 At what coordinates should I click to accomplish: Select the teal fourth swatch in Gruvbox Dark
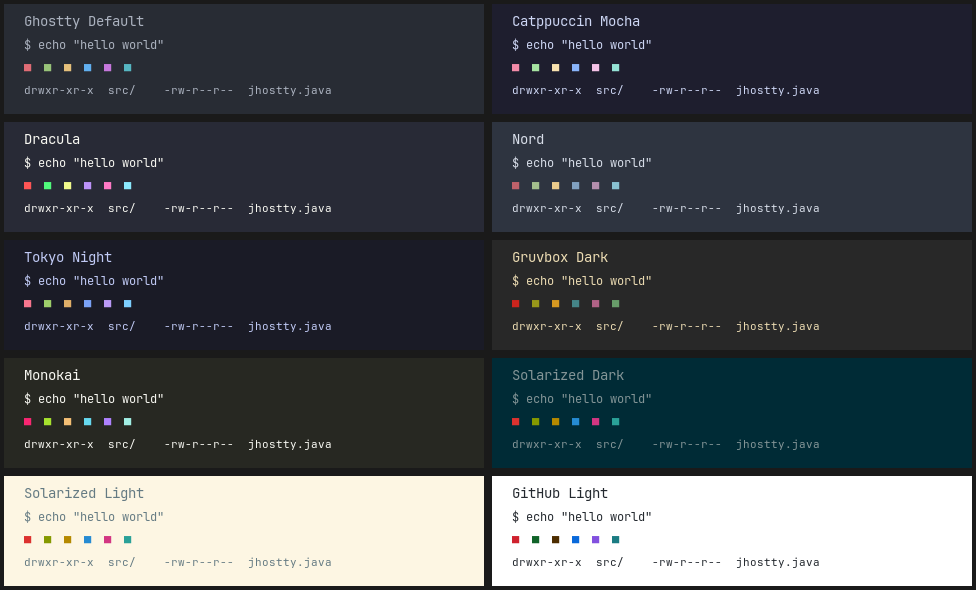pos(576,304)
